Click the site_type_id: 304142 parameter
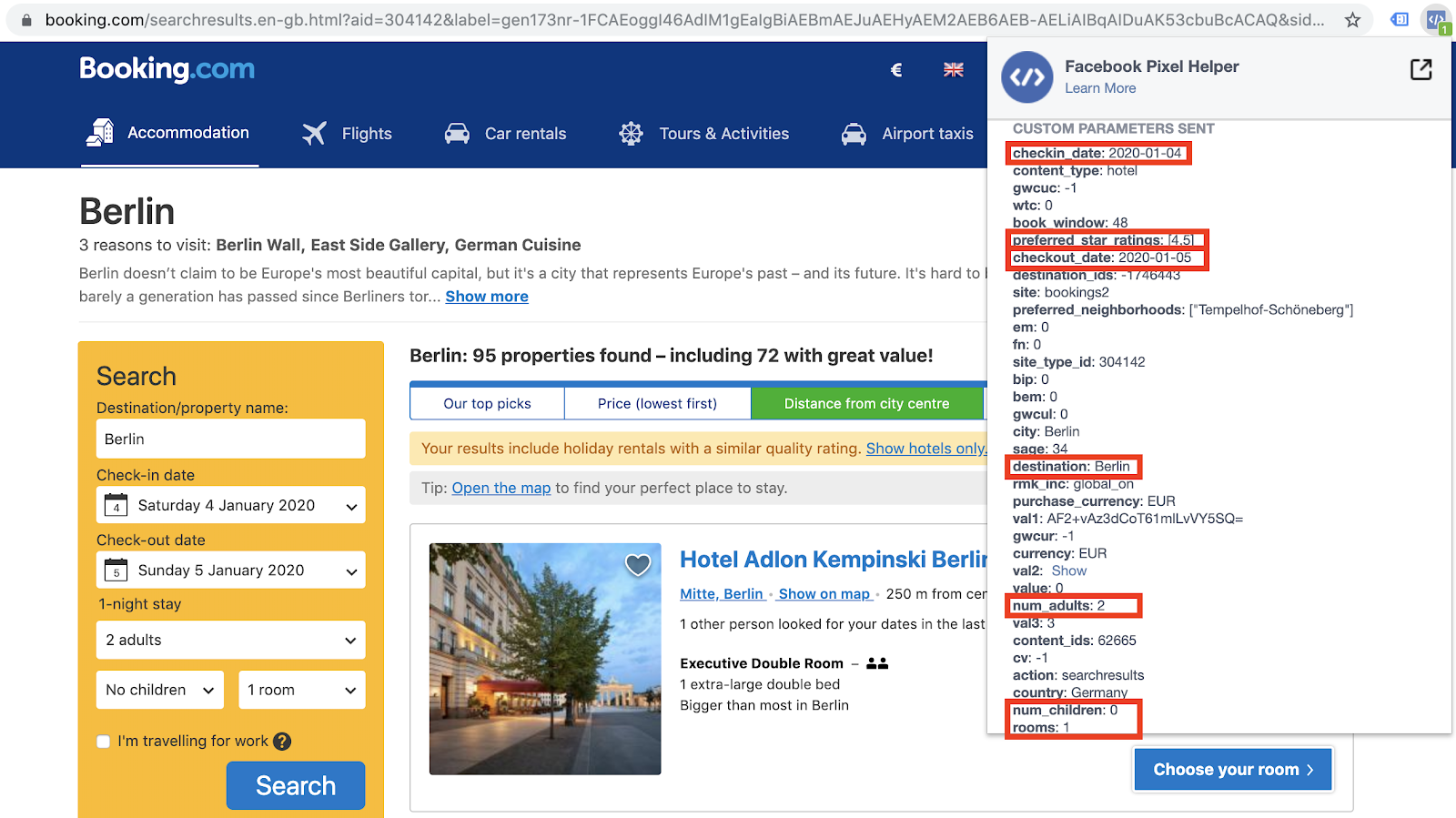Image resolution: width=1456 pixels, height=818 pixels. (x=1079, y=362)
